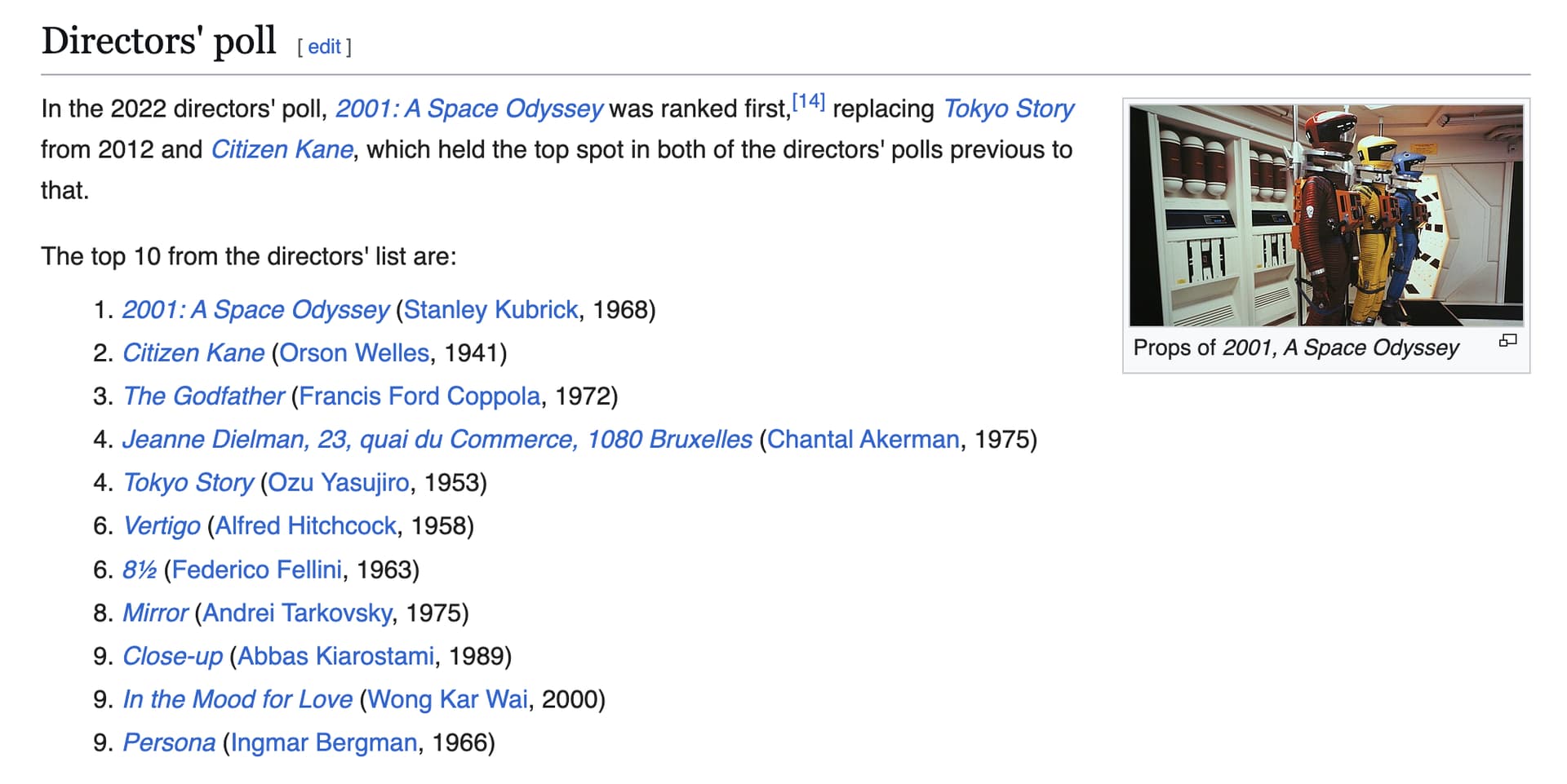Click The Godfather film link

click(x=203, y=396)
